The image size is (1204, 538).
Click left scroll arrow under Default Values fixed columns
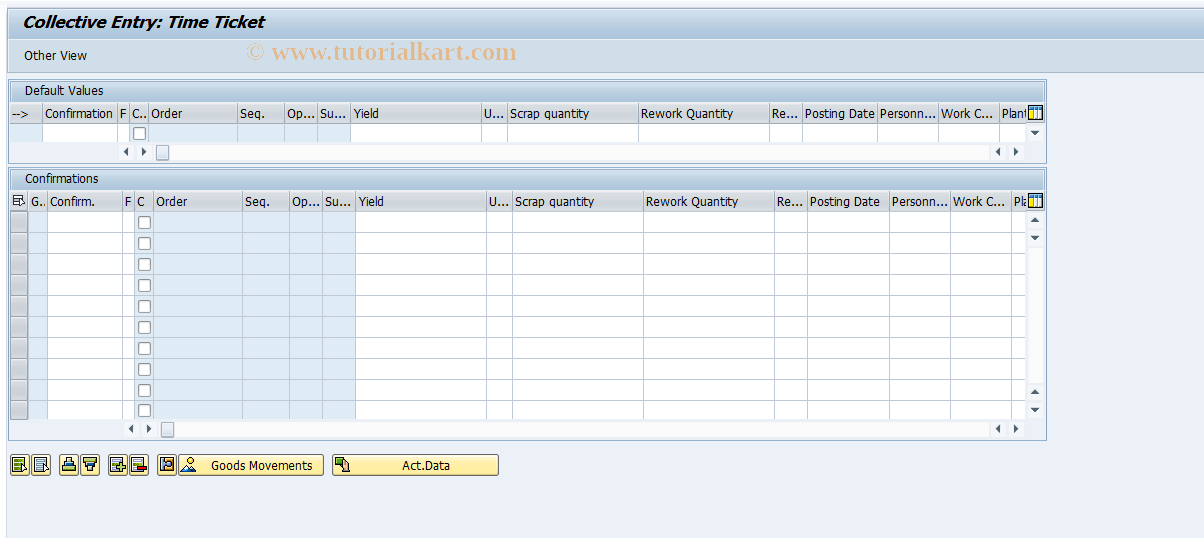click(x=127, y=152)
